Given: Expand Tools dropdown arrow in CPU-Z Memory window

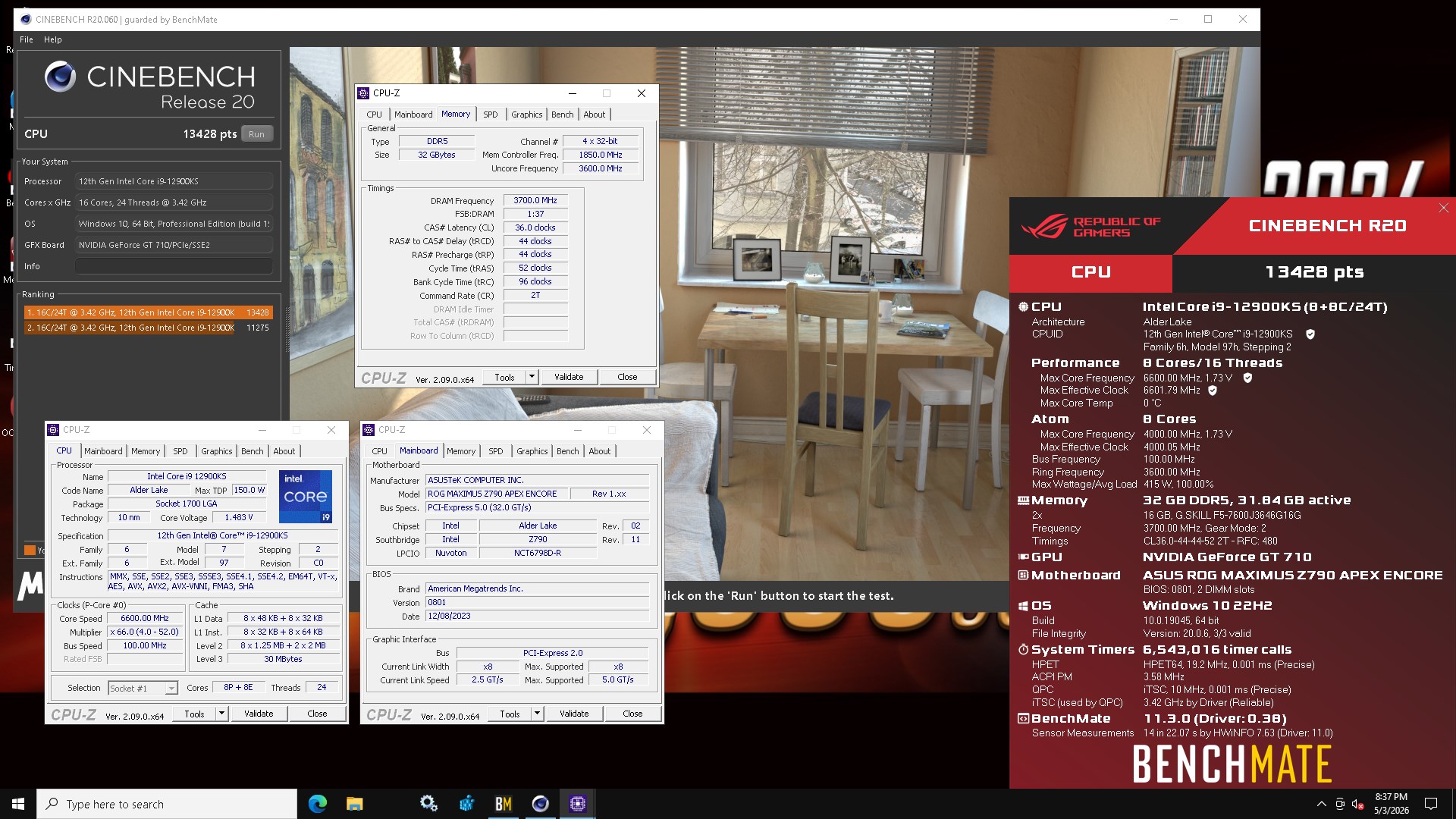Looking at the screenshot, I should coord(532,377).
